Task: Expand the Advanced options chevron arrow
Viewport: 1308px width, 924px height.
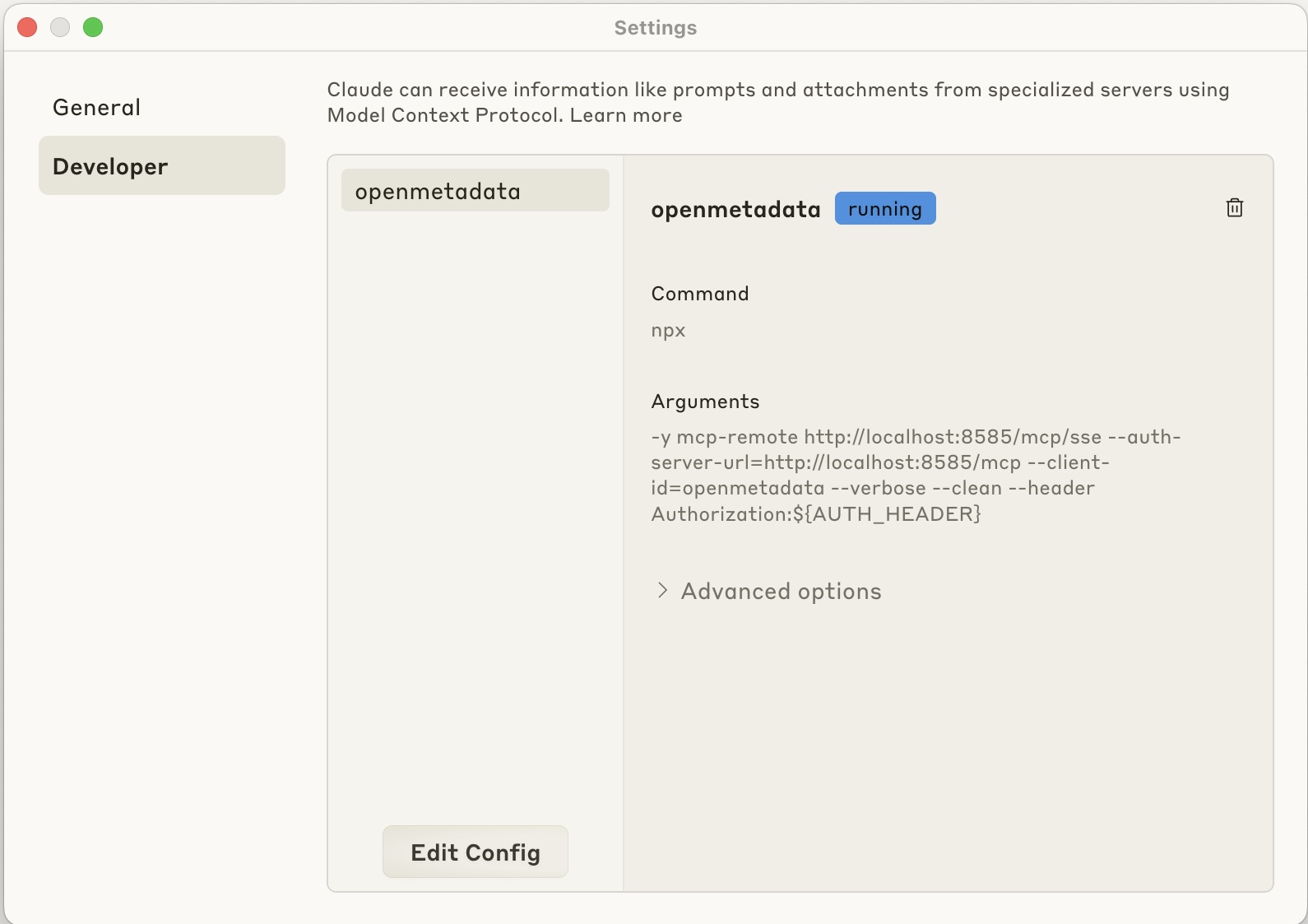Action: tap(663, 591)
